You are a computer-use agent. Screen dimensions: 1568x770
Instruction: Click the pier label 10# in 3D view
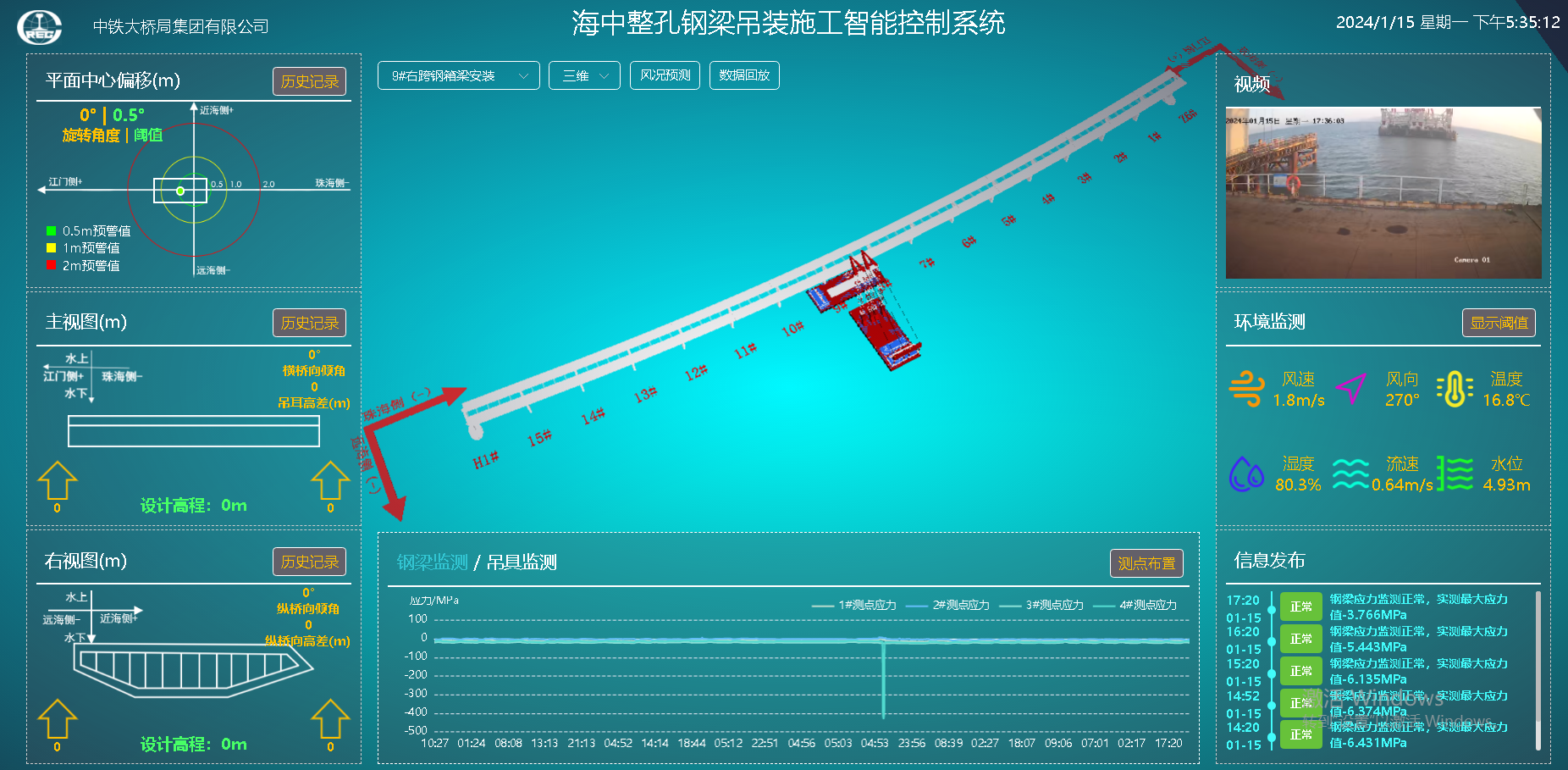click(x=792, y=328)
